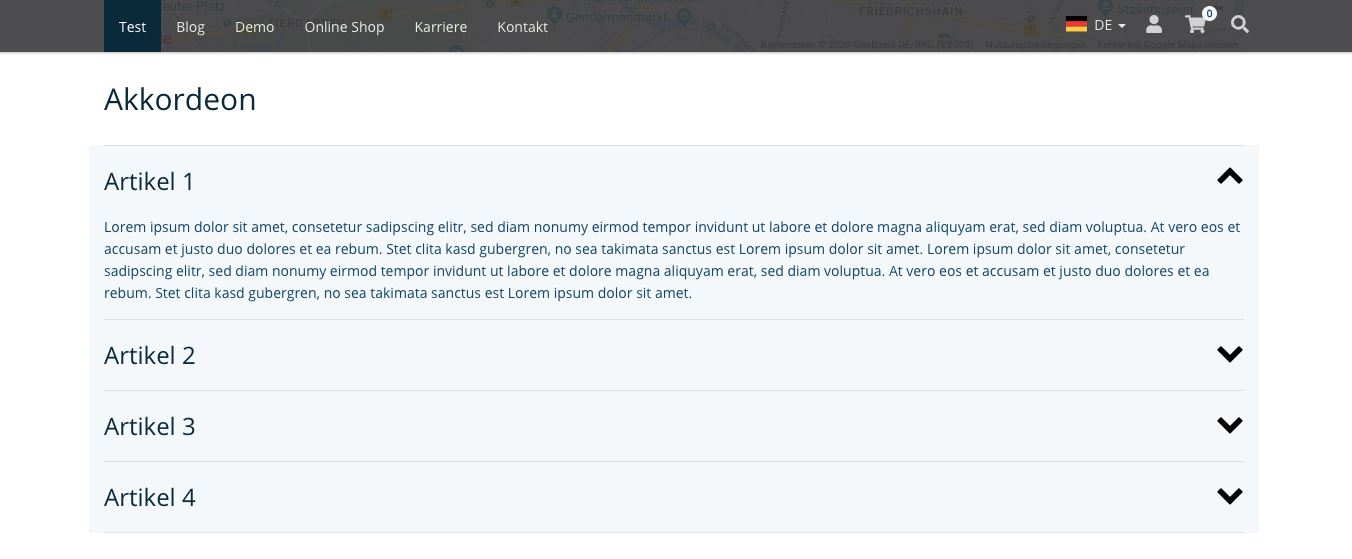Expand Artikel 2 with its chevron

coord(1230,354)
